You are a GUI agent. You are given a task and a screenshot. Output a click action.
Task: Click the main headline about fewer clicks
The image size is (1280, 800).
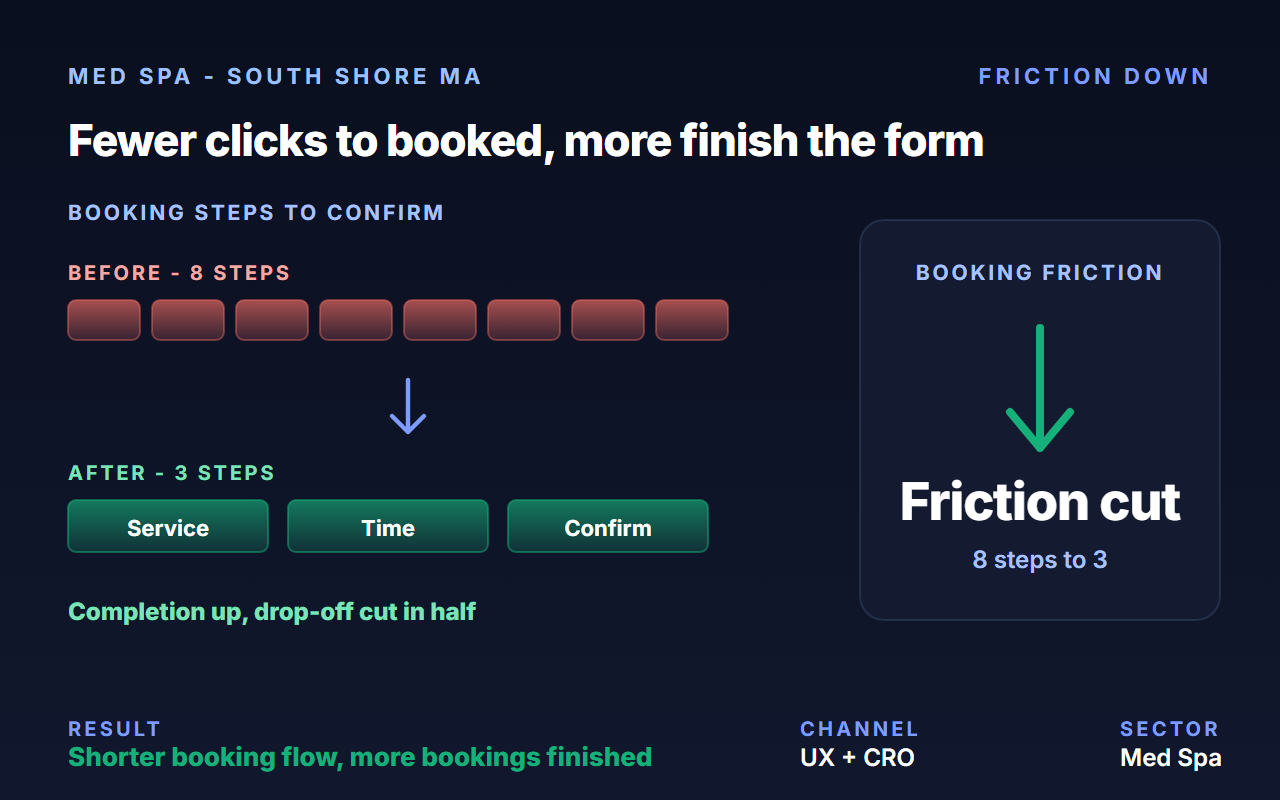526,141
